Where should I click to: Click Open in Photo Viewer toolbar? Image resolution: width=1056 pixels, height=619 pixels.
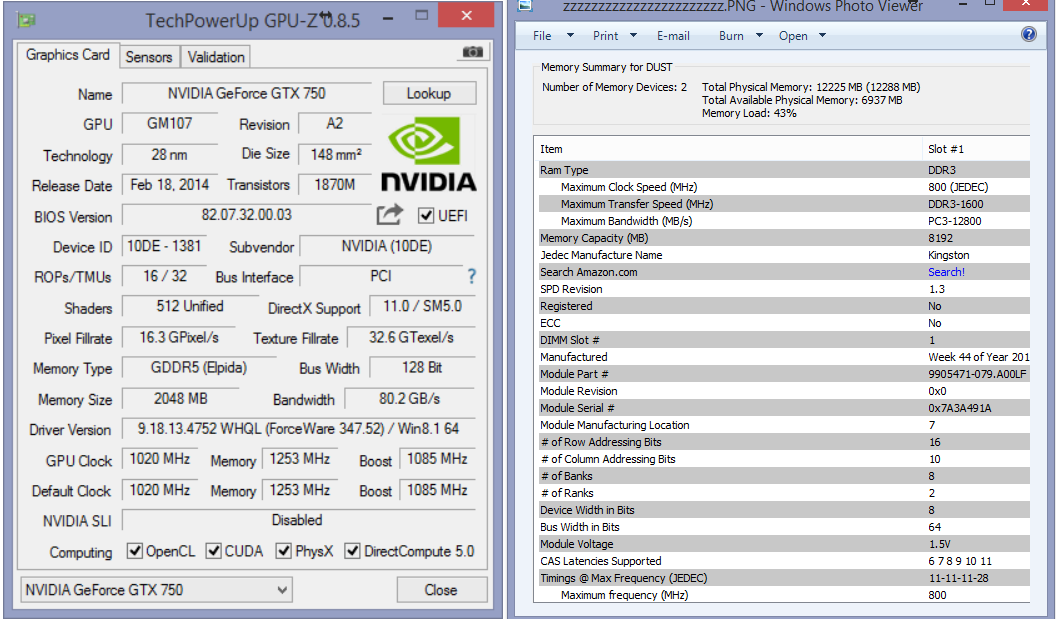point(793,36)
